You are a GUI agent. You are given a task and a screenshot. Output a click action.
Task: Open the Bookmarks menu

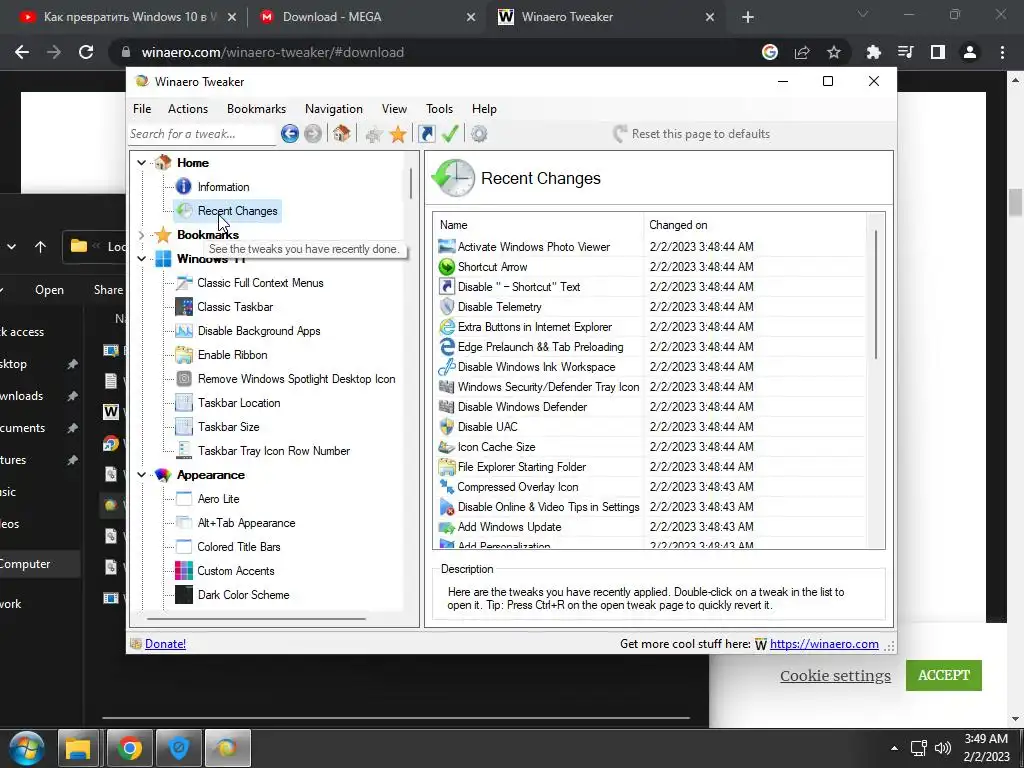[256, 109]
